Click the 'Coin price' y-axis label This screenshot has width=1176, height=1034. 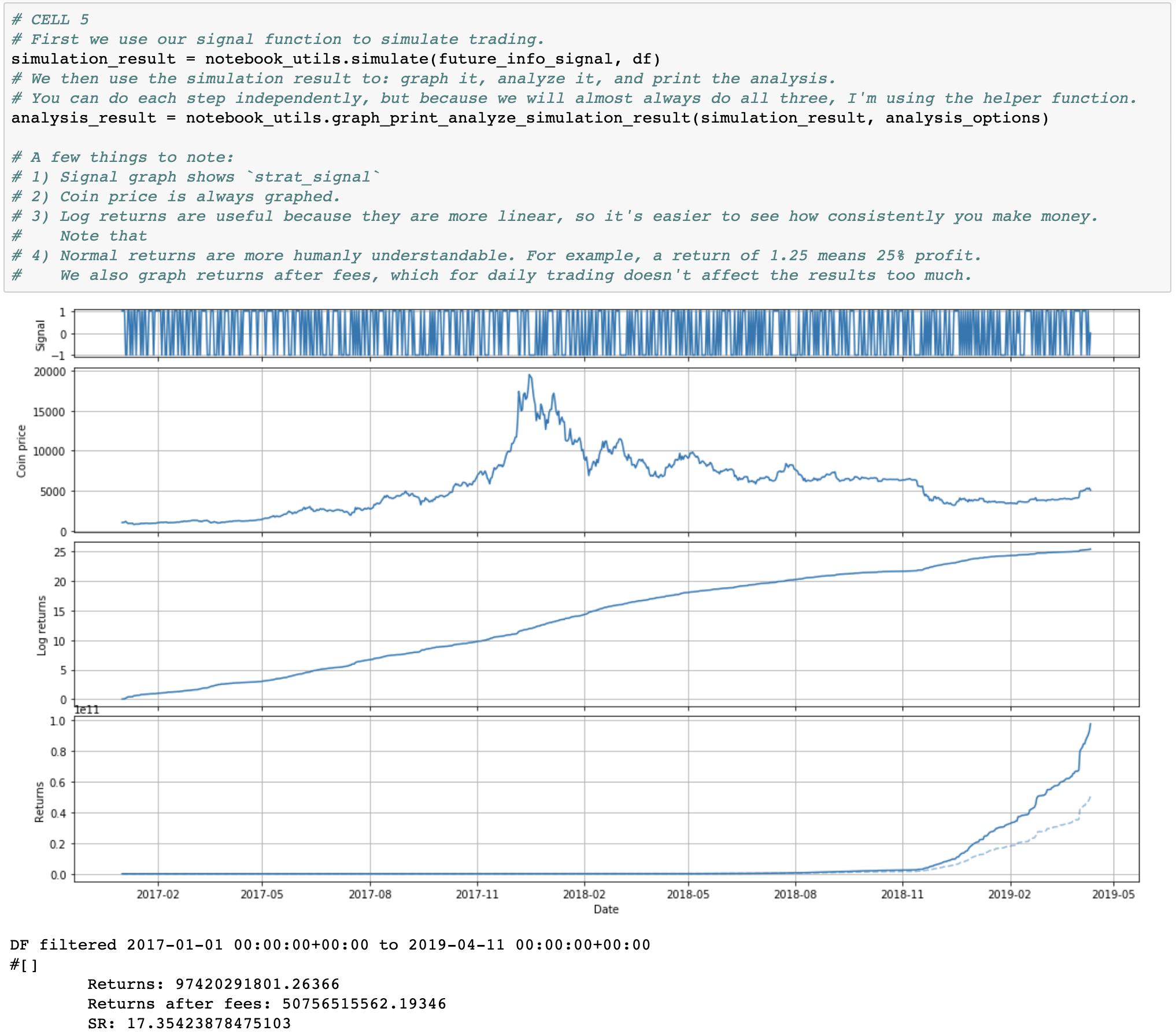tap(21, 451)
